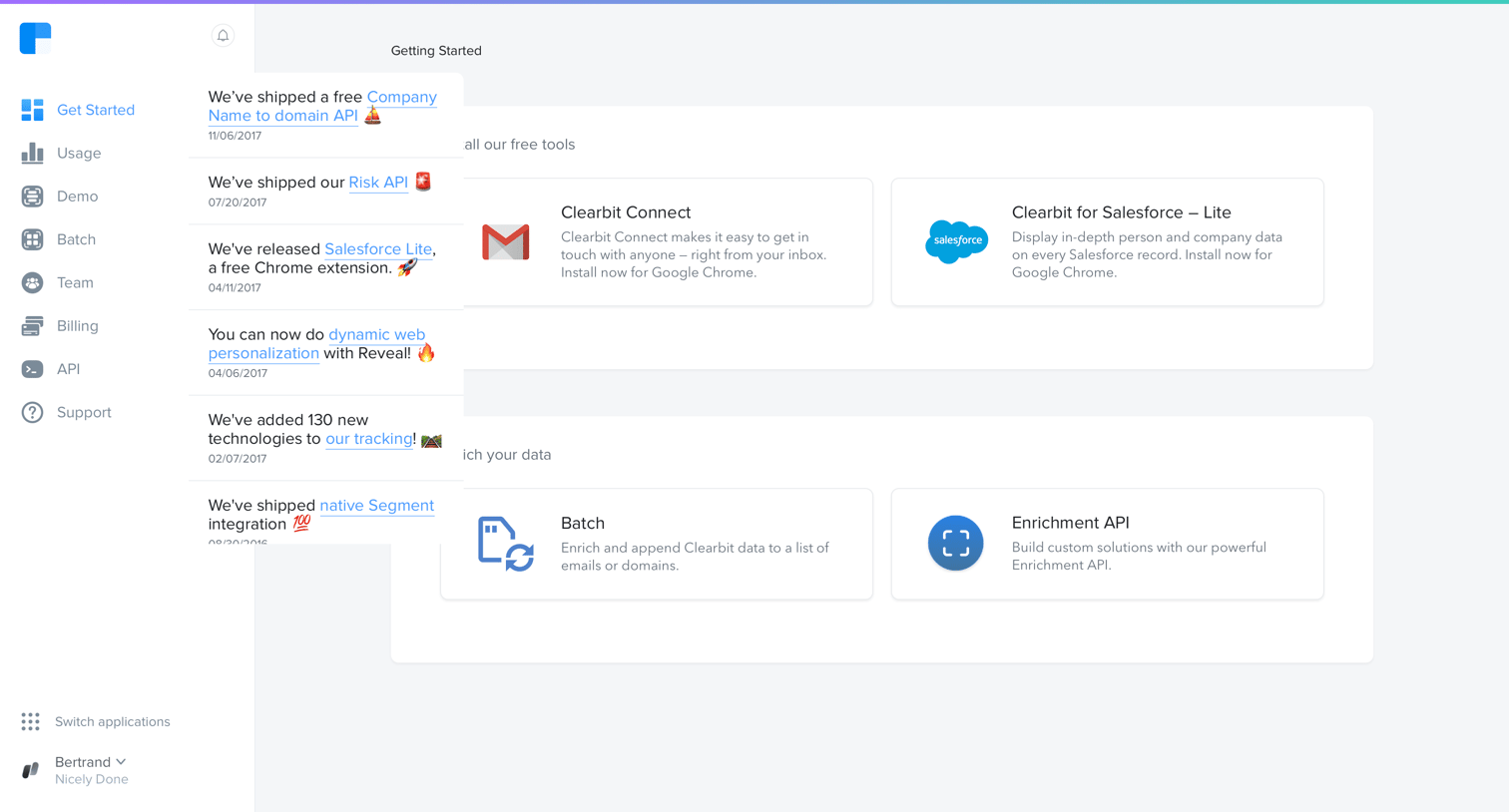Click the Enrichment API description text

point(1139,557)
